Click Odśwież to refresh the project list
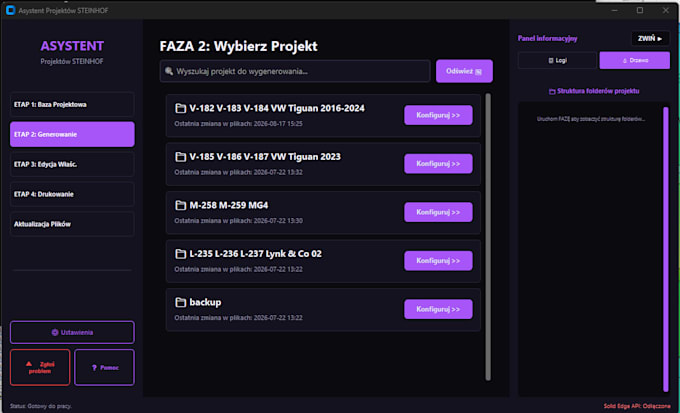Image resolution: width=680 pixels, height=413 pixels. 464,71
